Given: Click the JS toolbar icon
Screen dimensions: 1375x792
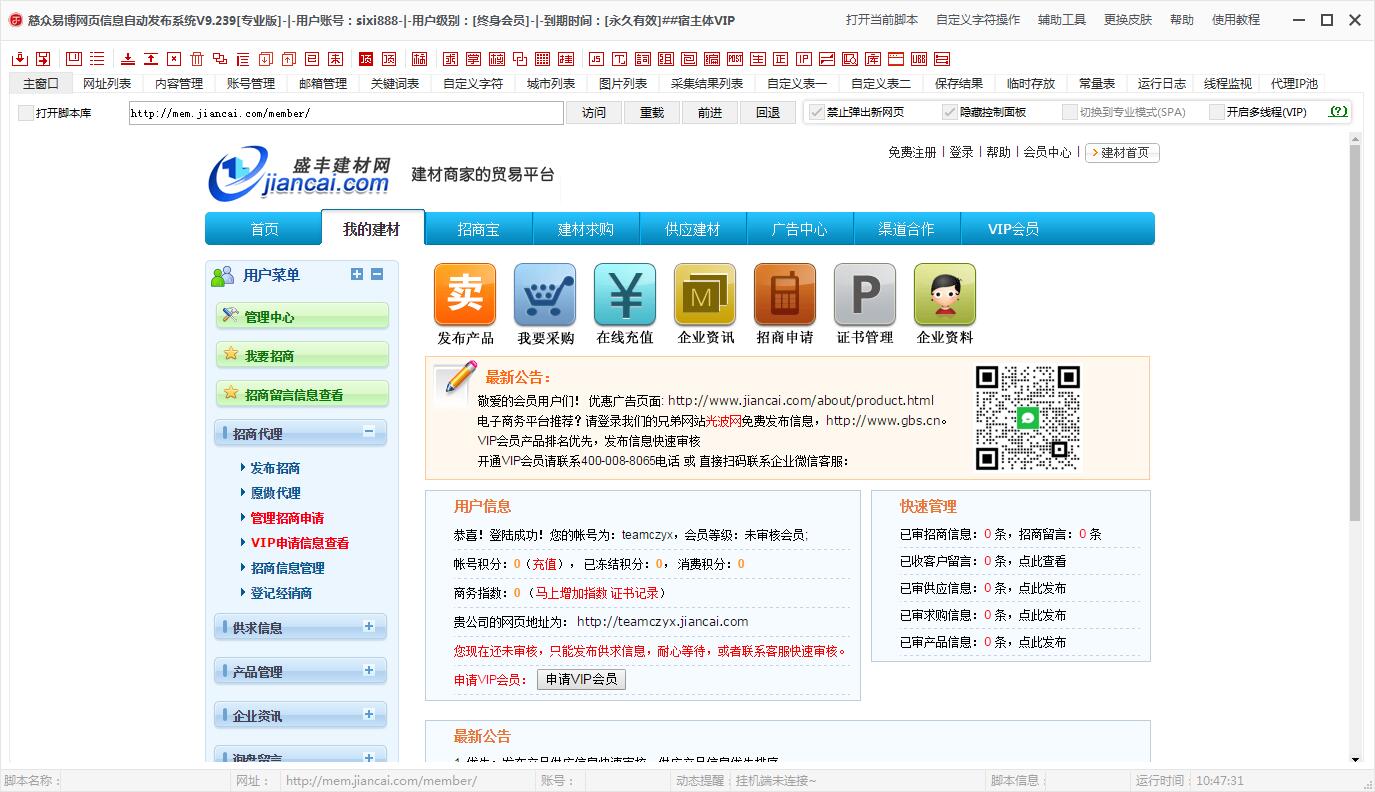Looking at the screenshot, I should pyautogui.click(x=596, y=59).
